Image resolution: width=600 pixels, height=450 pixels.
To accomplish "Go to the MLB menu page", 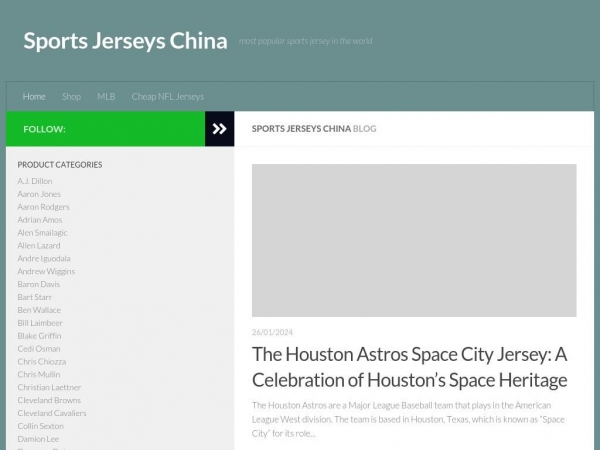I will (x=106, y=97).
